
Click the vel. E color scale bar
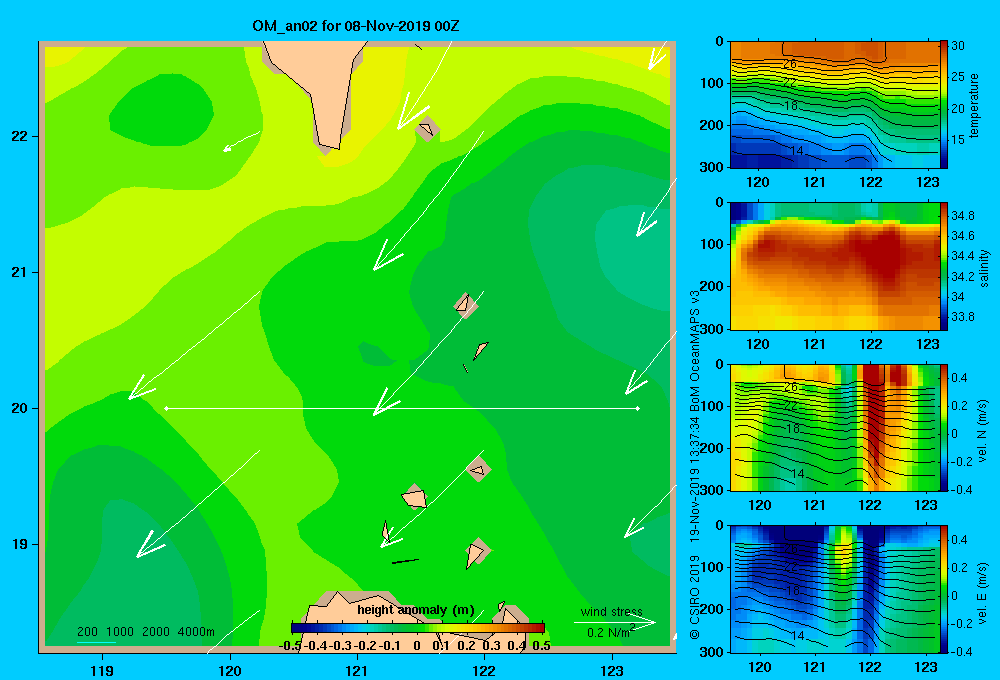[x=944, y=589]
